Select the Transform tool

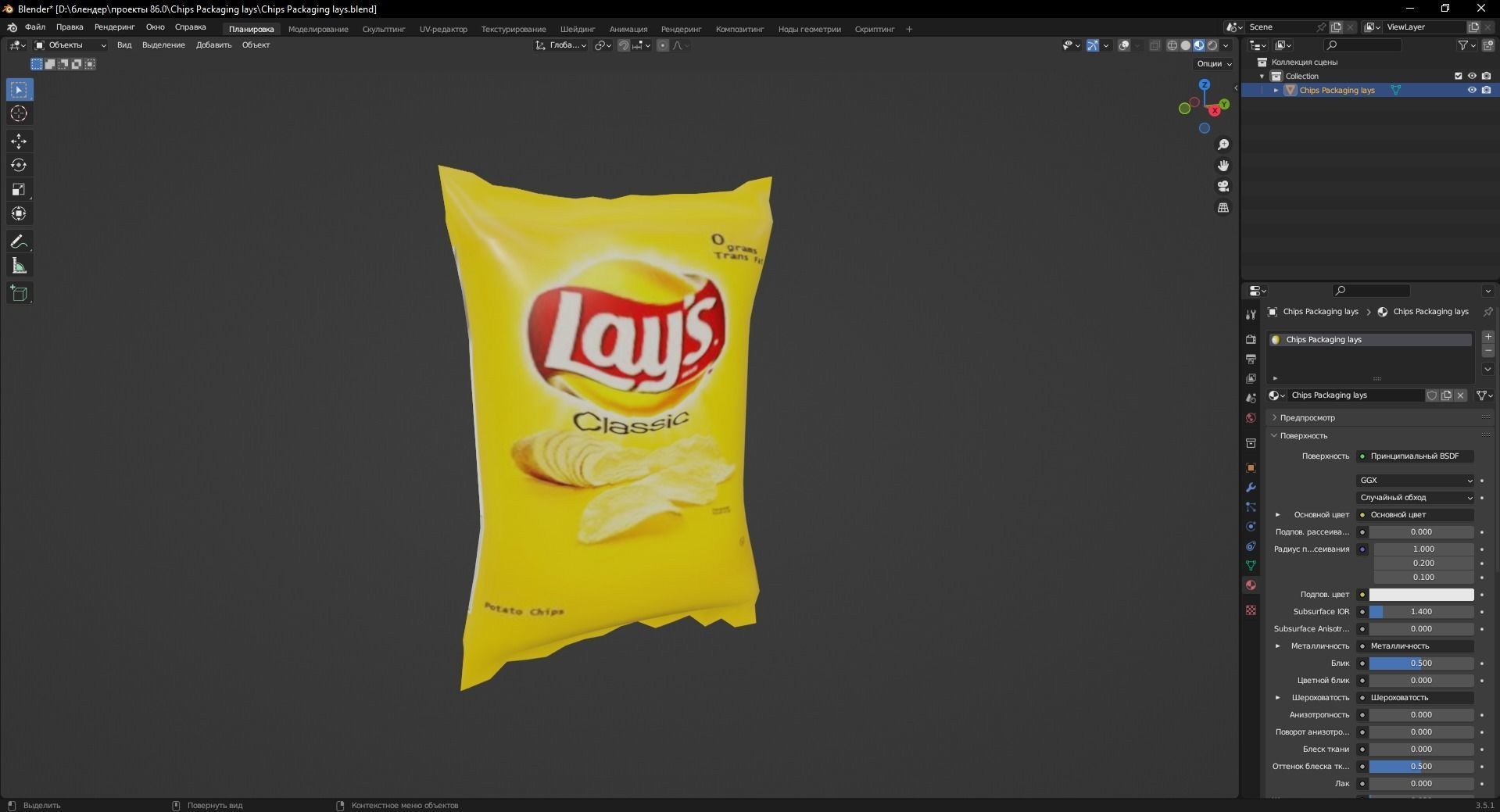click(19, 213)
